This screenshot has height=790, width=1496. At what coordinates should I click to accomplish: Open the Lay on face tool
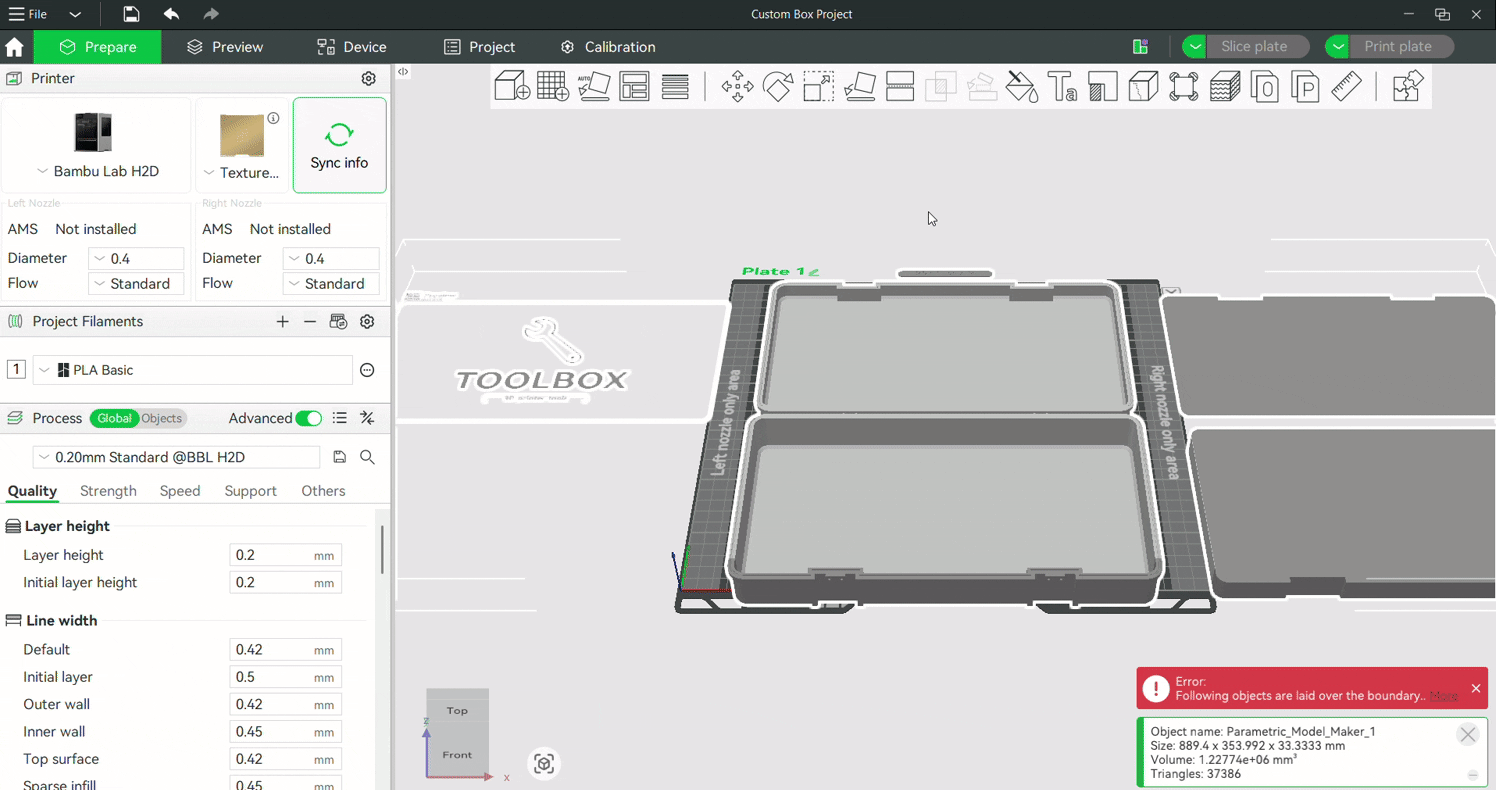pos(859,86)
